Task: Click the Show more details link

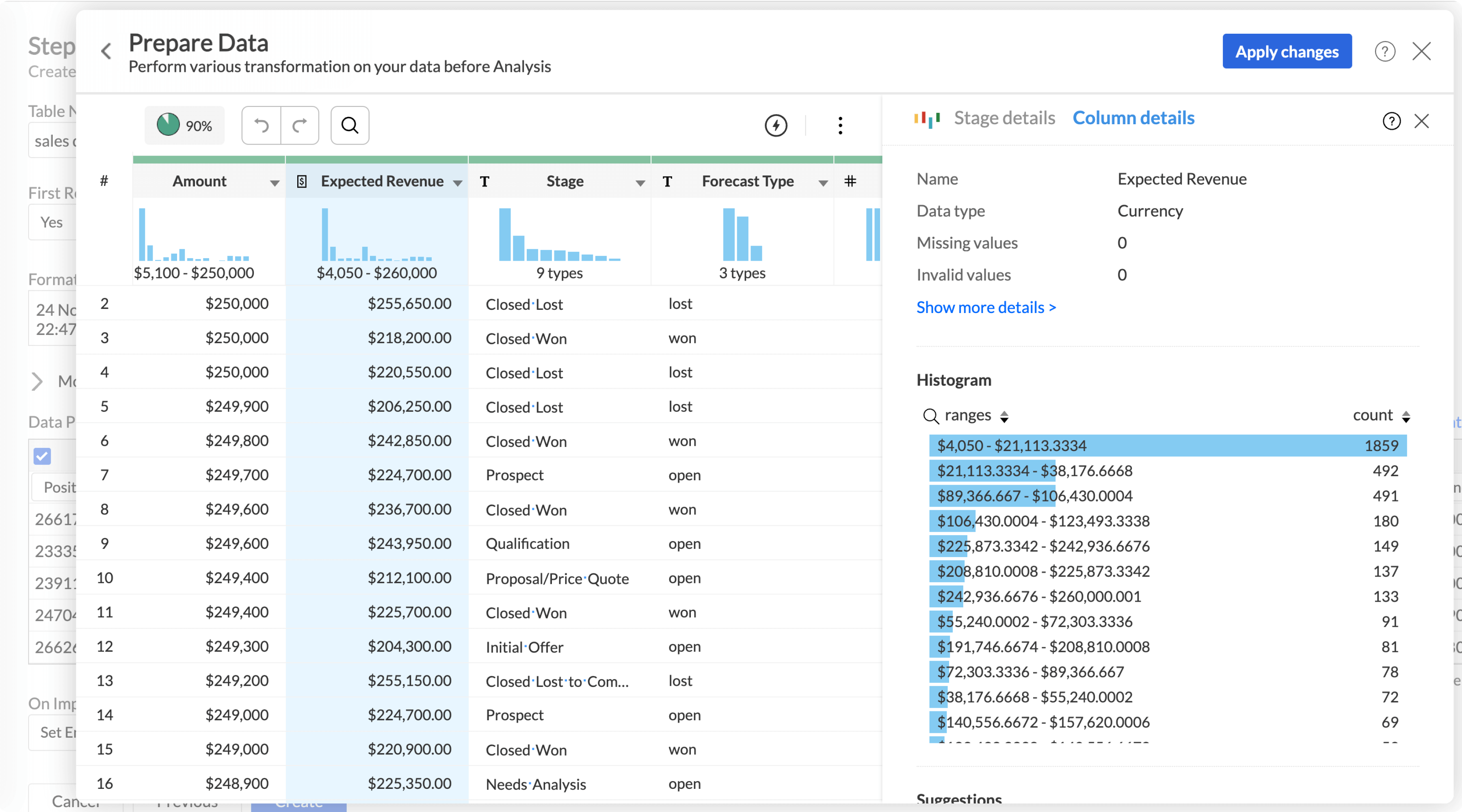Action: (x=986, y=308)
